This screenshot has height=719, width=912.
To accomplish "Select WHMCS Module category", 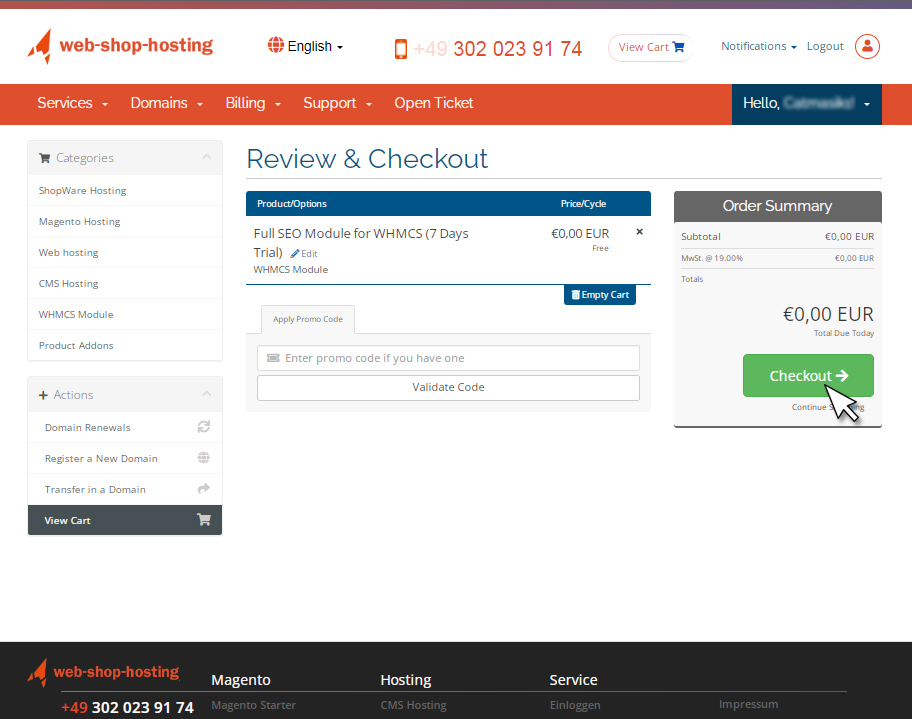I will 124,314.
